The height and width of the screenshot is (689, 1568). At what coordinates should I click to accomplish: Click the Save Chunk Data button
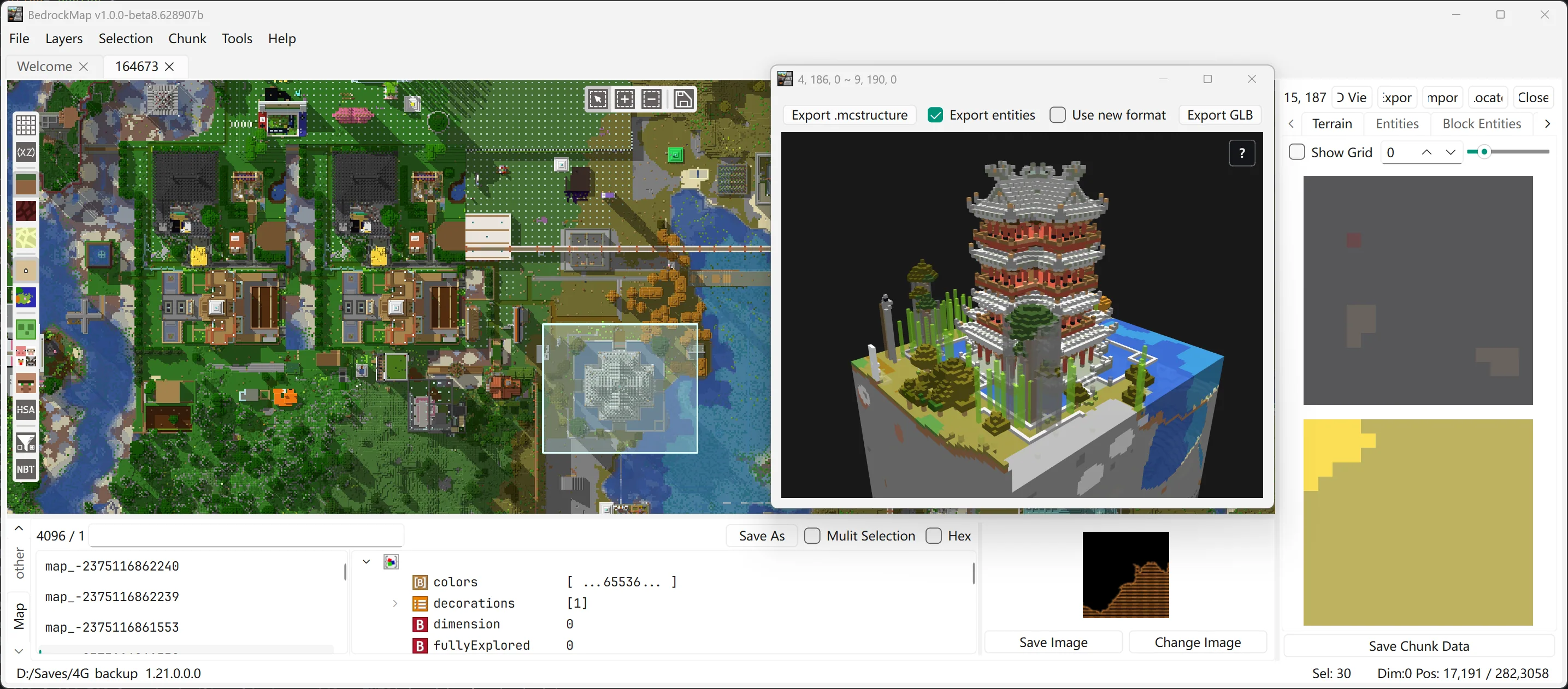[x=1419, y=646]
